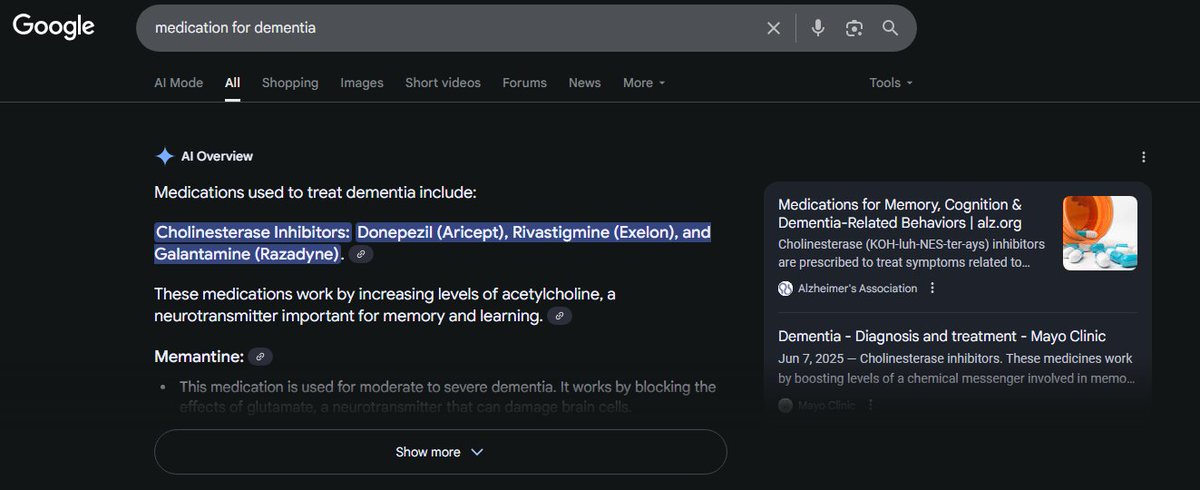Open source link icon beside Memantine
The image size is (1200, 490).
tap(260, 357)
